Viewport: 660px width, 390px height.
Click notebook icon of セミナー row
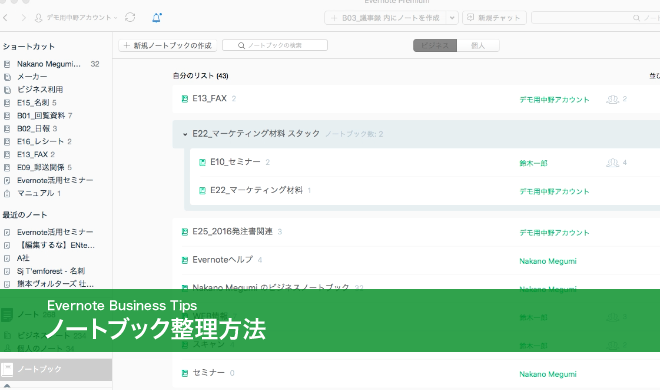(184, 373)
